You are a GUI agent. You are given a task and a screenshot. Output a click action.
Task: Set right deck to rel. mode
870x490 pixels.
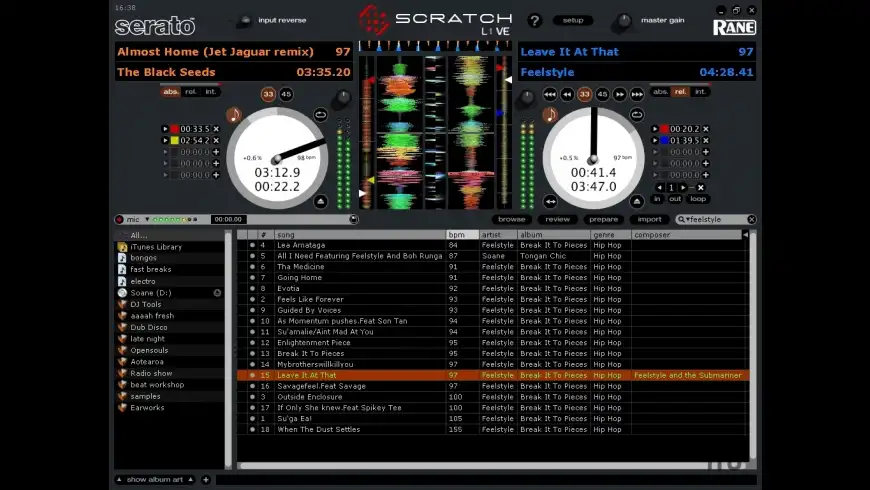pos(680,92)
